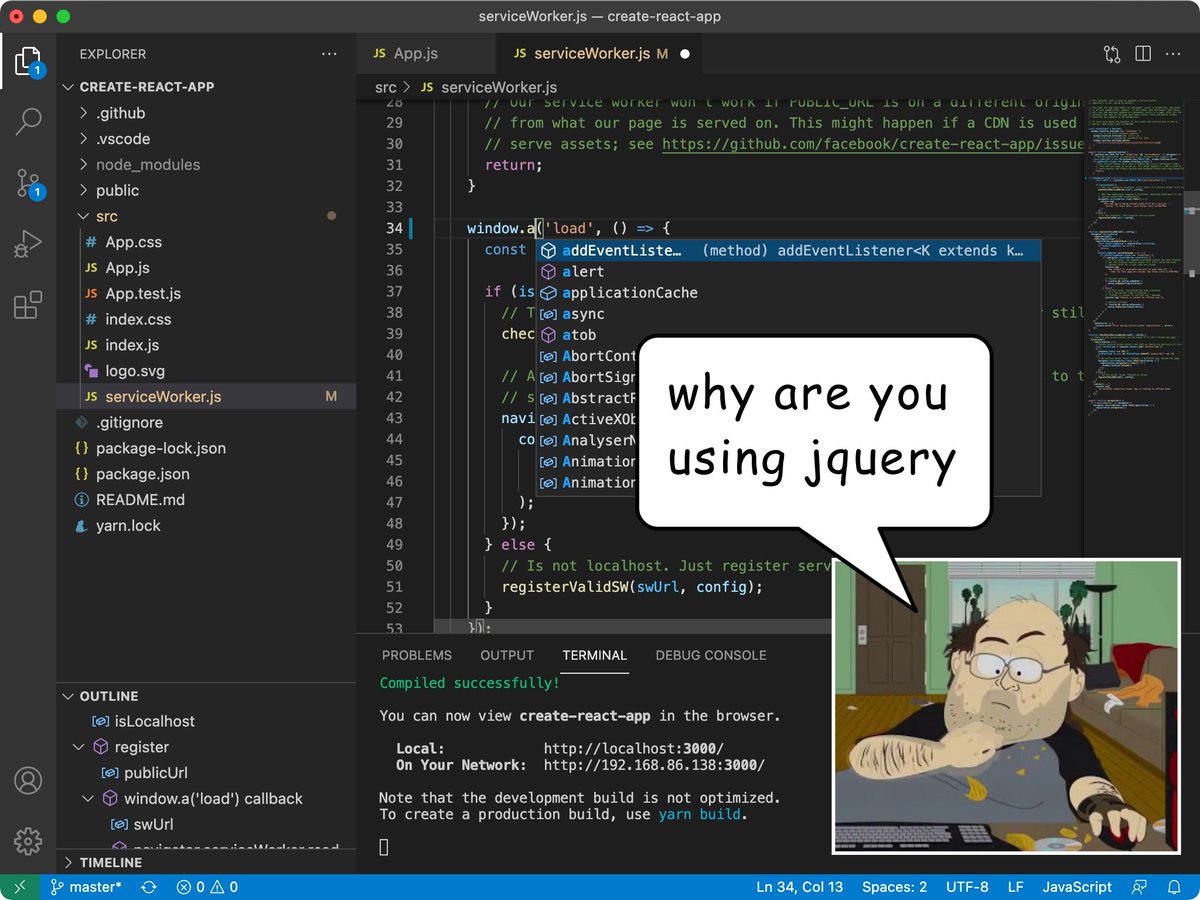Open the Search view icon

(x=28, y=121)
